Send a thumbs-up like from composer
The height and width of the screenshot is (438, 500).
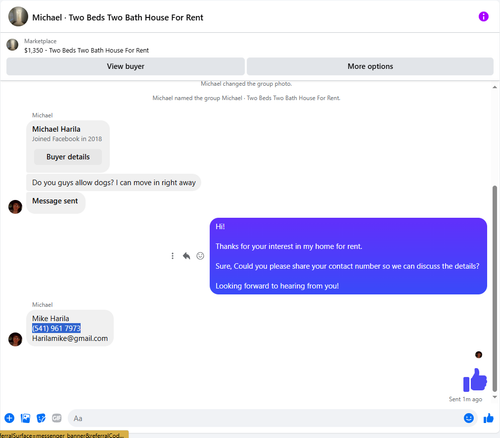click(x=488, y=418)
